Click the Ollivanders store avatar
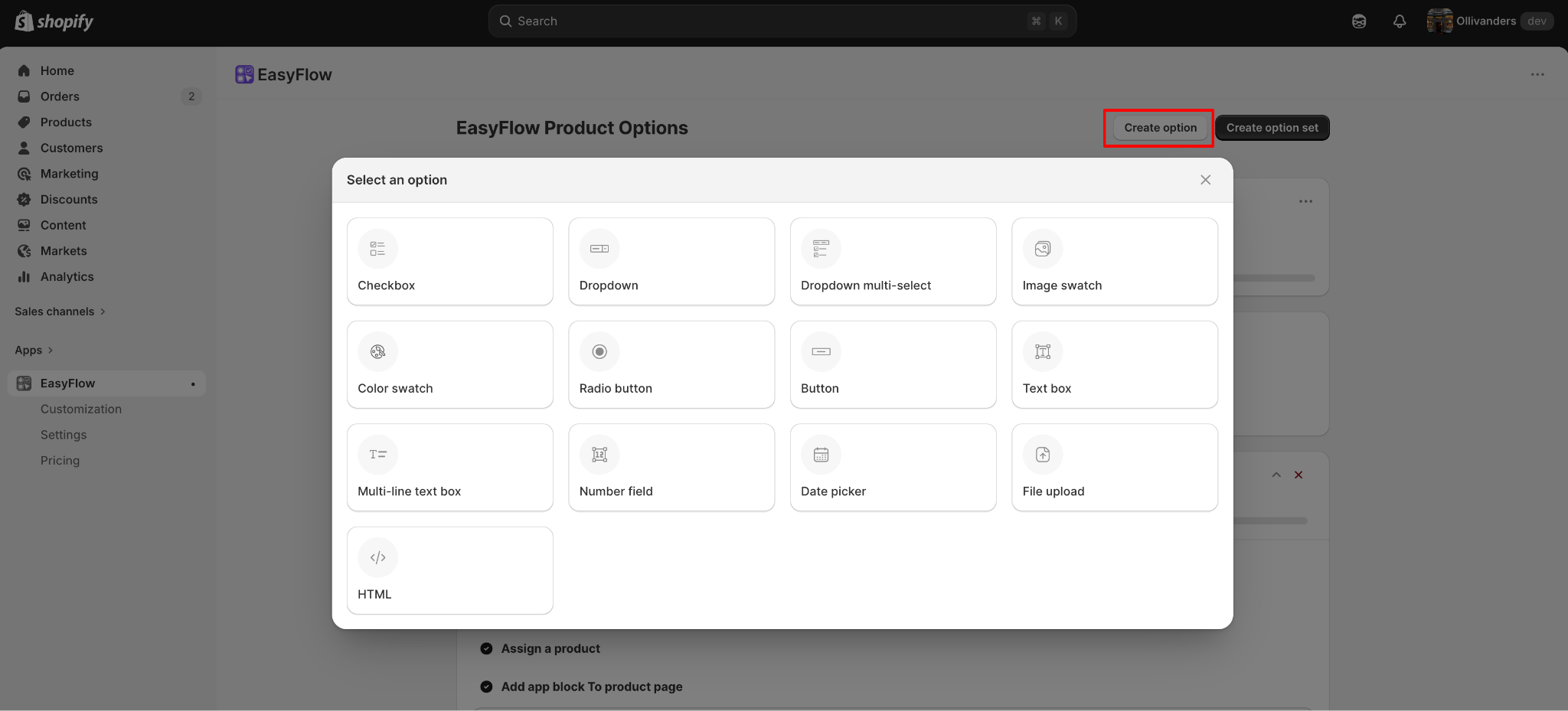1568x711 pixels. pyautogui.click(x=1439, y=21)
